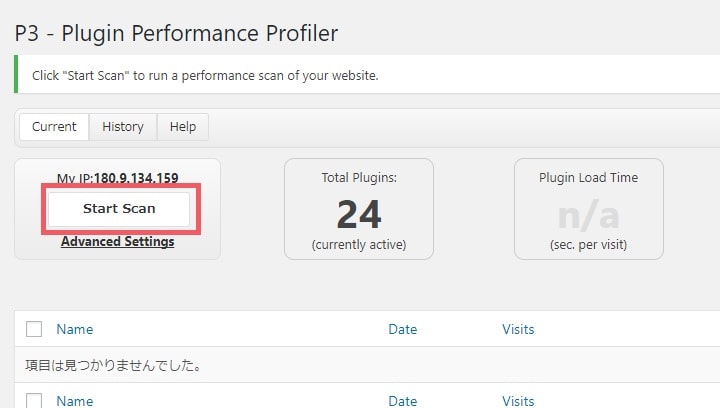Sort by Visits in table header
The height and width of the screenshot is (408, 720).
pyautogui.click(x=518, y=329)
